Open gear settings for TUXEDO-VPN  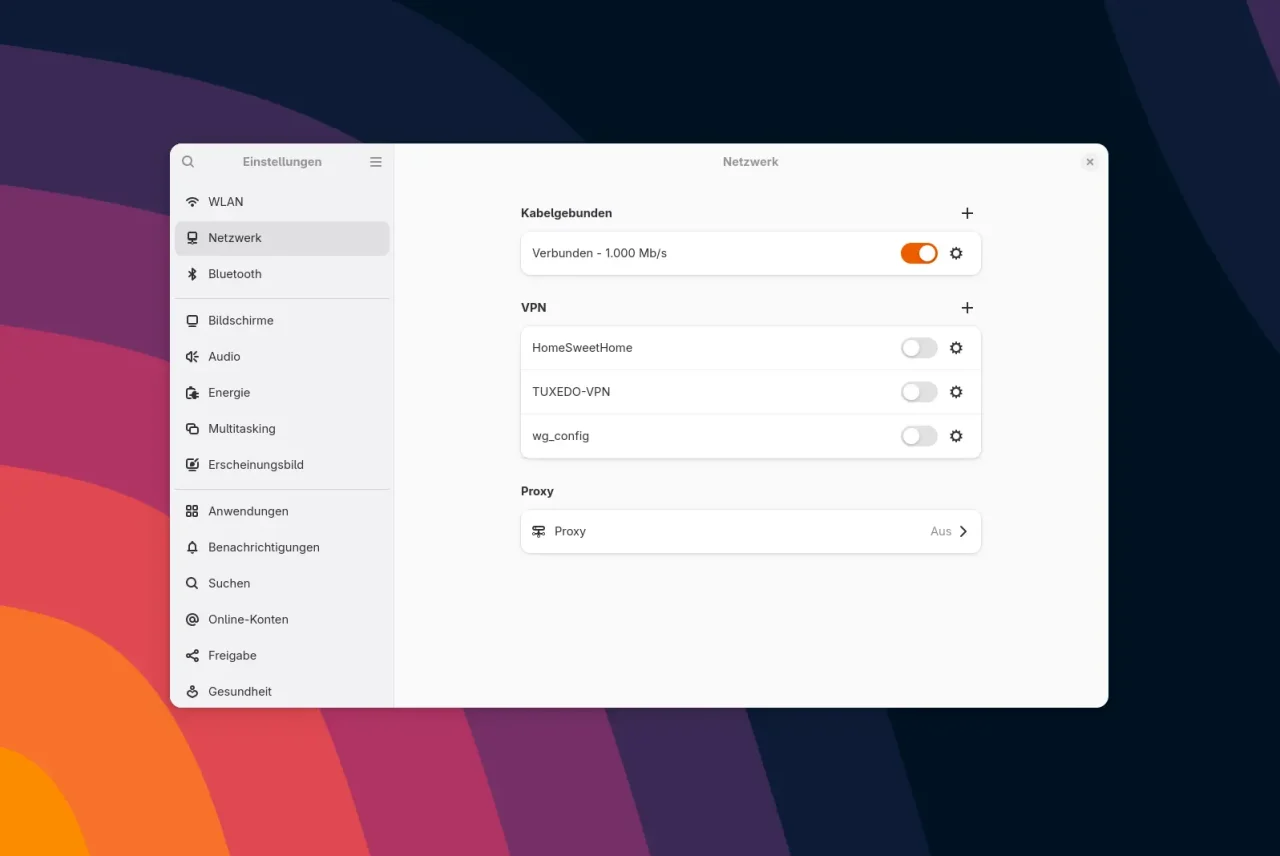[956, 392]
